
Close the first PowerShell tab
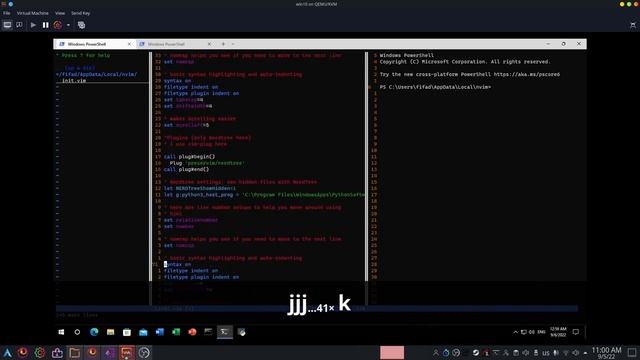click(129, 44)
